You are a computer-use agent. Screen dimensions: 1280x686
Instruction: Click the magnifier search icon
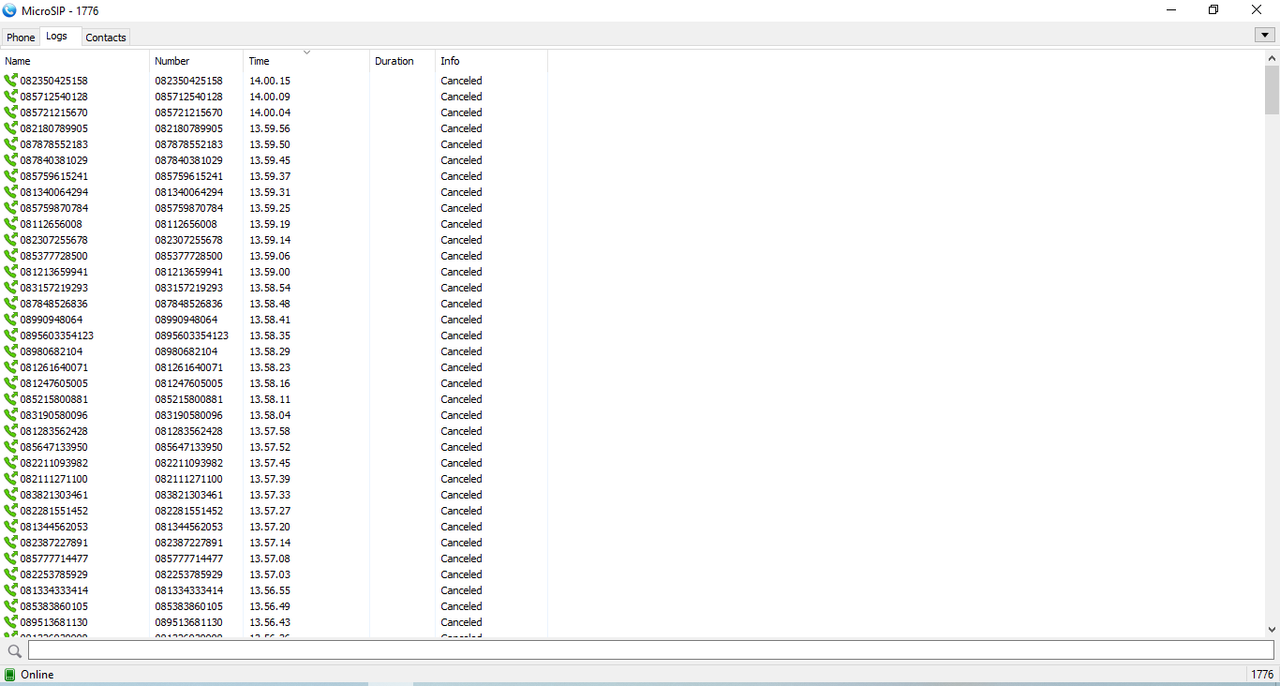[14, 651]
